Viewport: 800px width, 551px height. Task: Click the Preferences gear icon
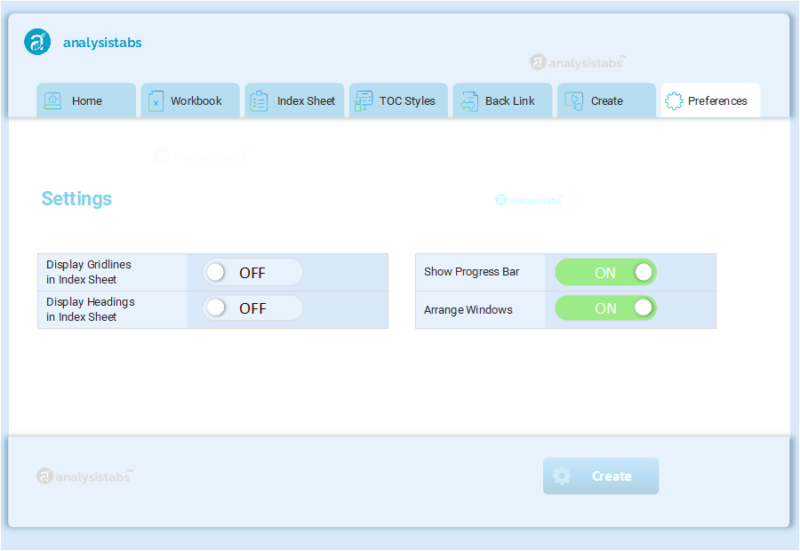(674, 101)
